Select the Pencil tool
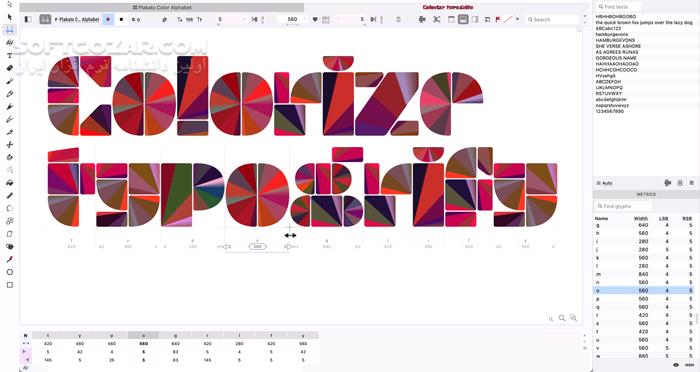The height and width of the screenshot is (372, 700). 10,94
